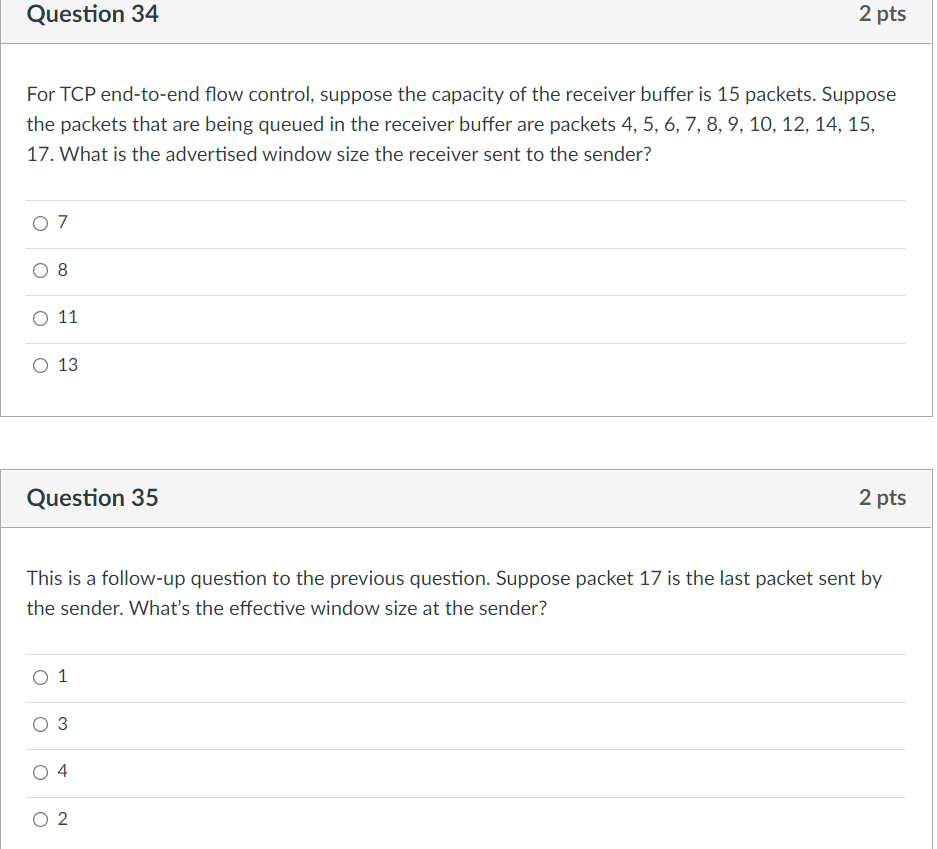Select answer option 3 for Question 35
Screen dimensions: 937x849
[40, 725]
